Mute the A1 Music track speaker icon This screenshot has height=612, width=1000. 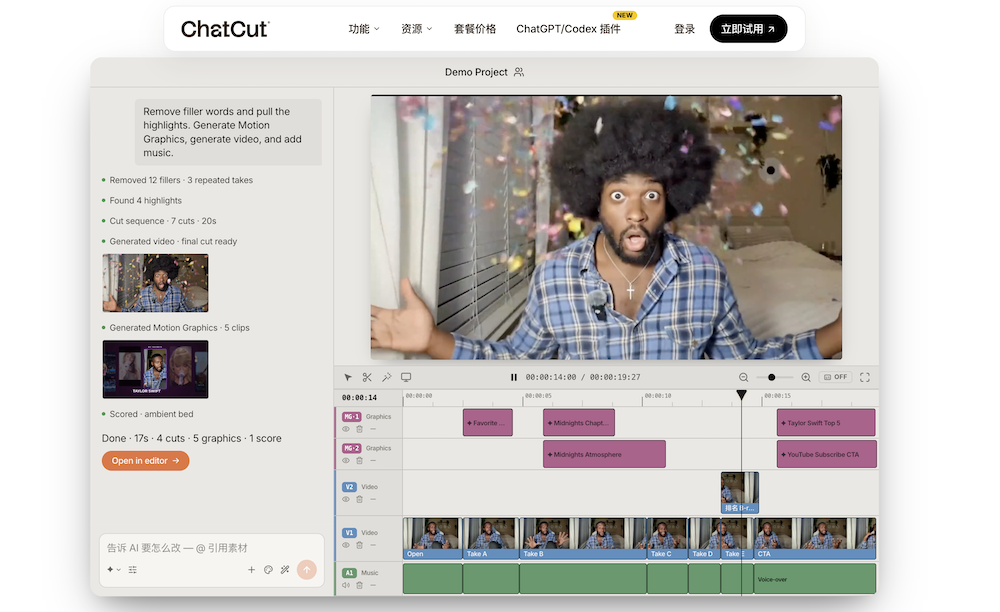pyautogui.click(x=346, y=585)
